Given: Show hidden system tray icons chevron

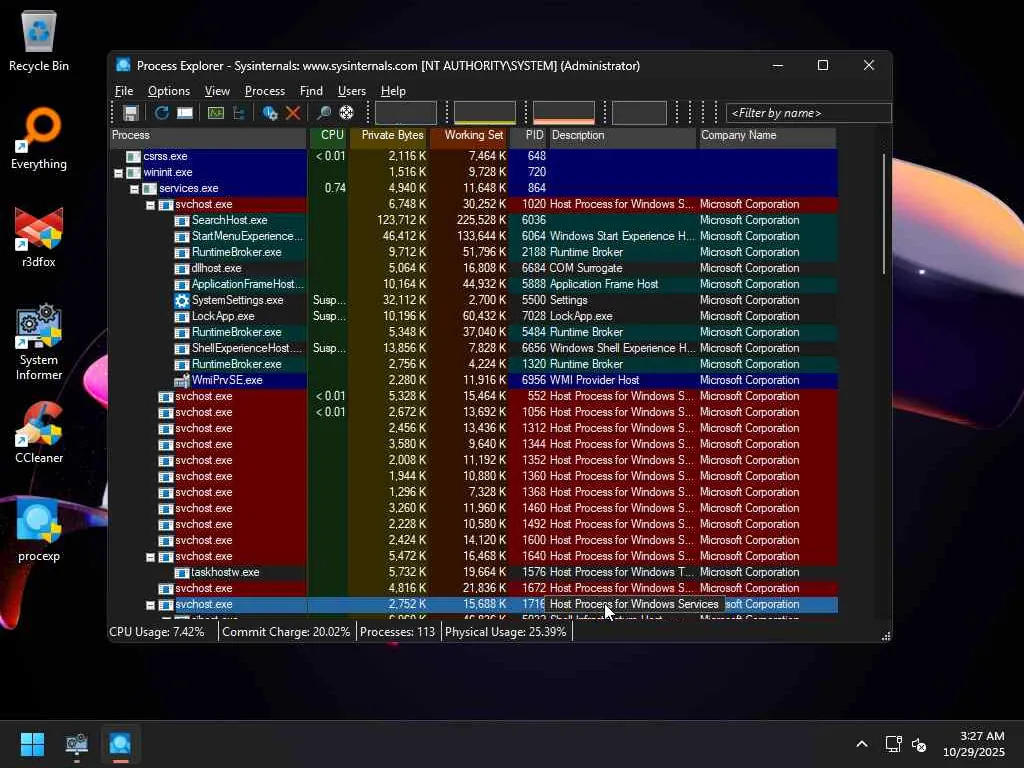Looking at the screenshot, I should point(862,744).
